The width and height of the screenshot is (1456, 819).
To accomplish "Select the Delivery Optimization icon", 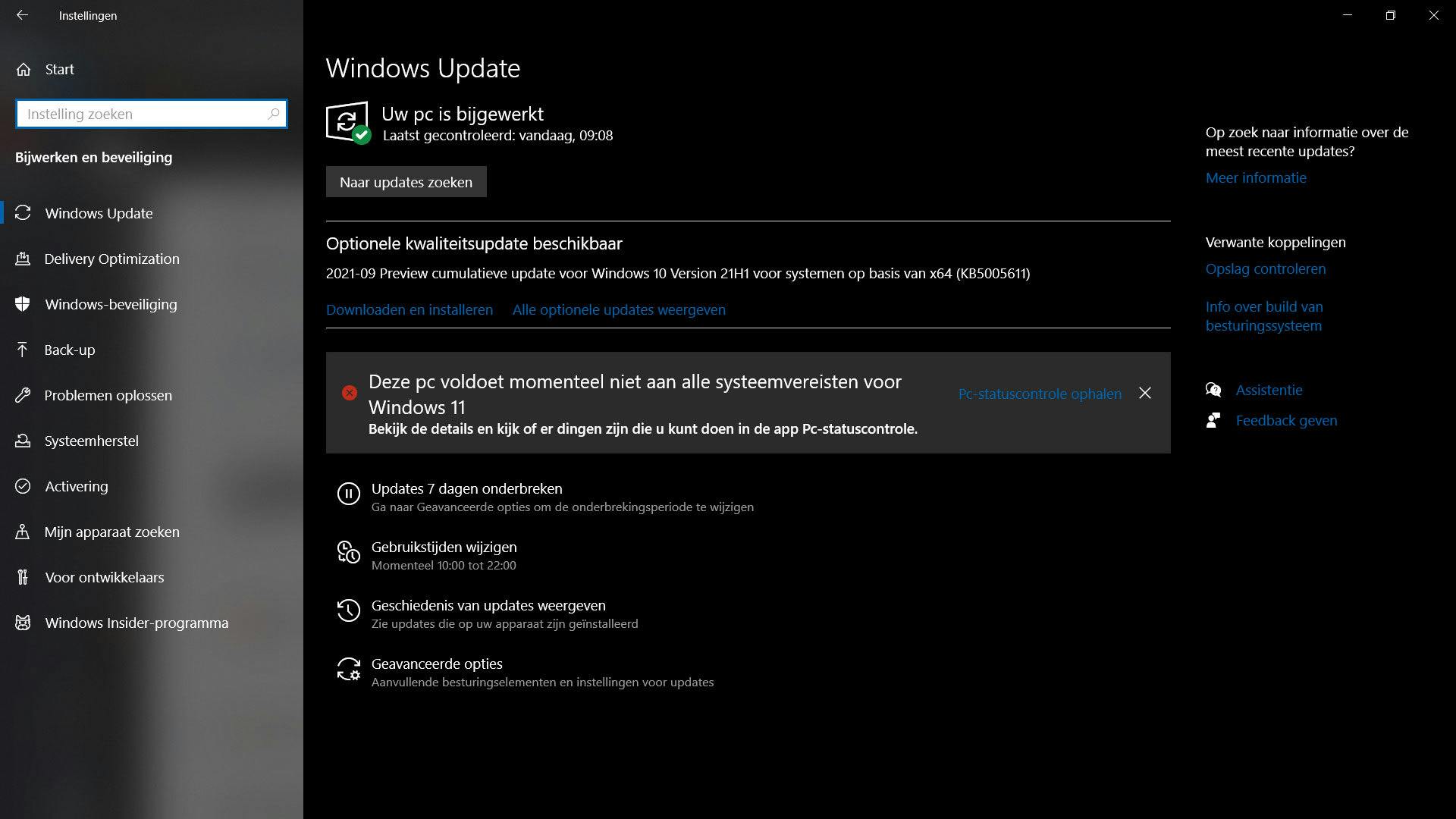I will (x=23, y=259).
